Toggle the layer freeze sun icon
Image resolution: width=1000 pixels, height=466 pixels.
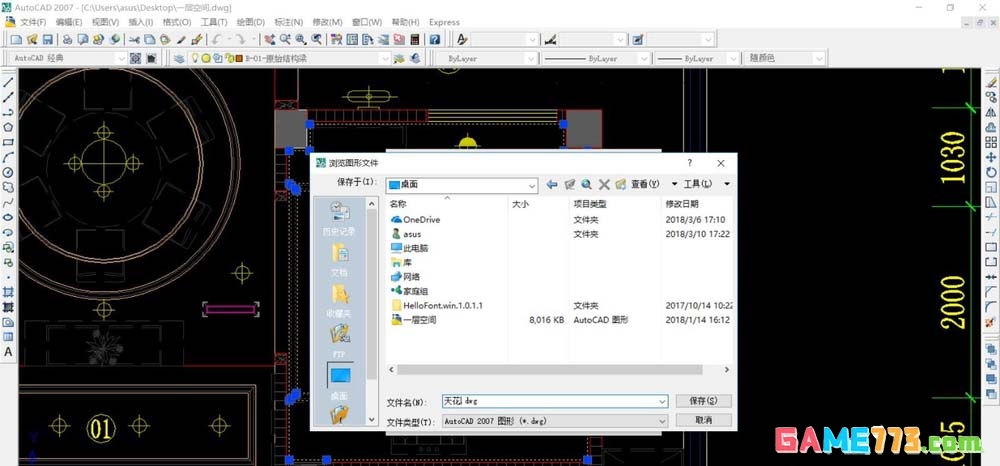[207, 58]
